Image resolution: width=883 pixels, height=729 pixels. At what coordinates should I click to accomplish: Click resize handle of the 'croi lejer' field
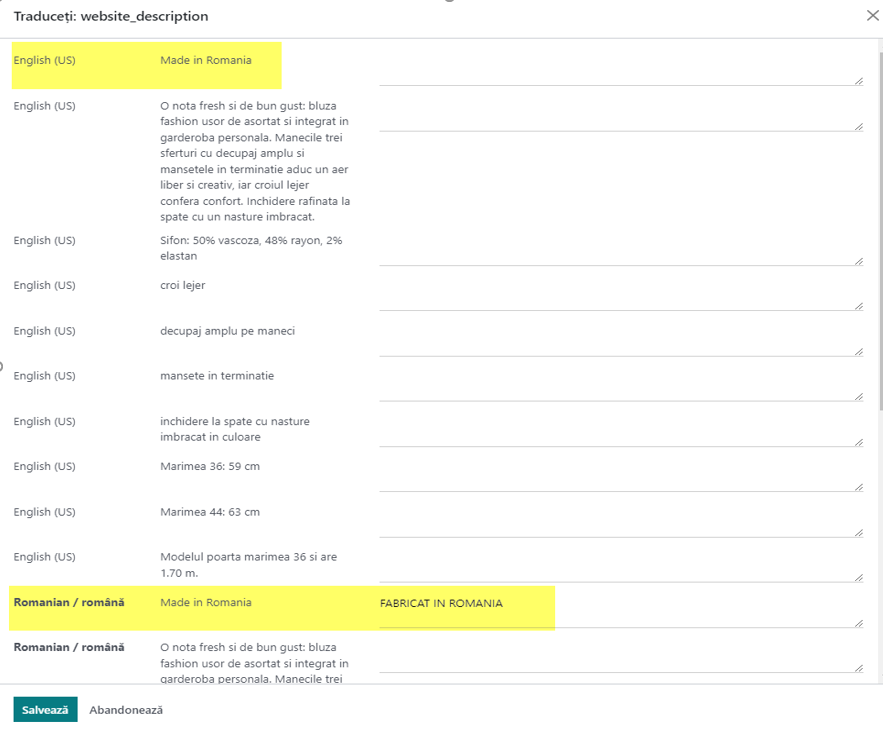858,306
